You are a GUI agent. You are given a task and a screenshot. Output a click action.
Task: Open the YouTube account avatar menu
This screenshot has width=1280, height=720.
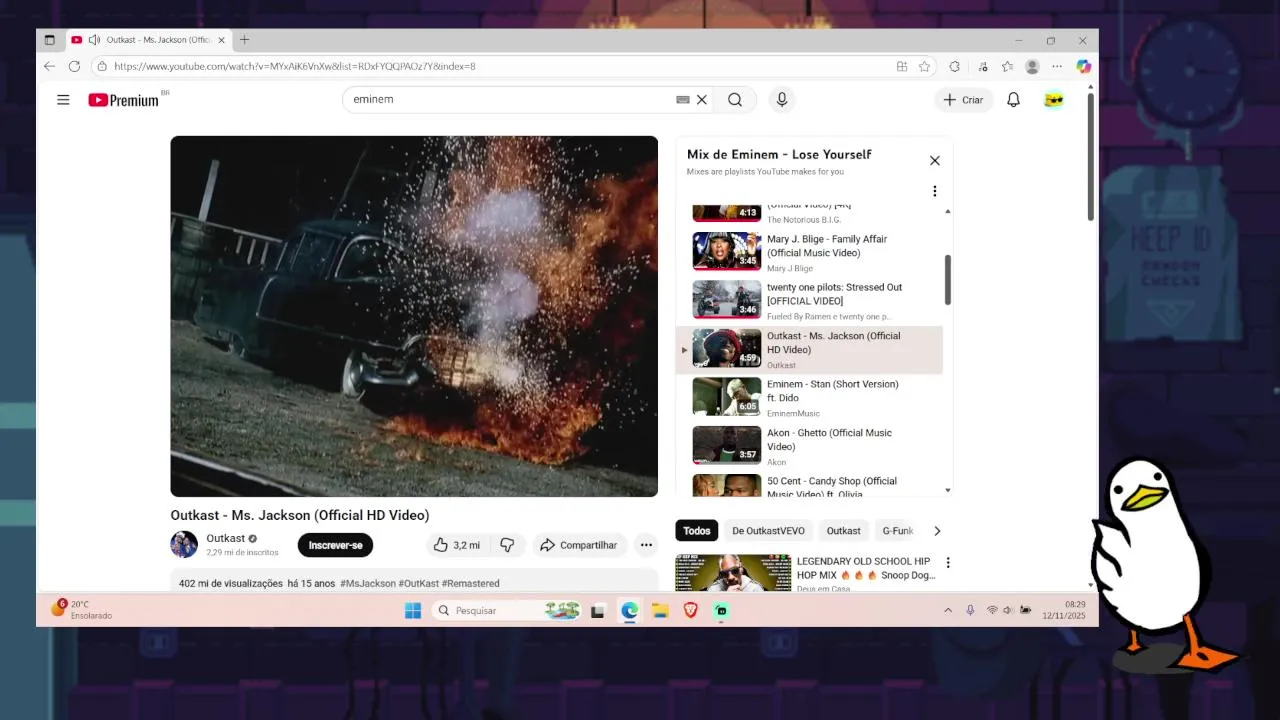pyautogui.click(x=1053, y=100)
